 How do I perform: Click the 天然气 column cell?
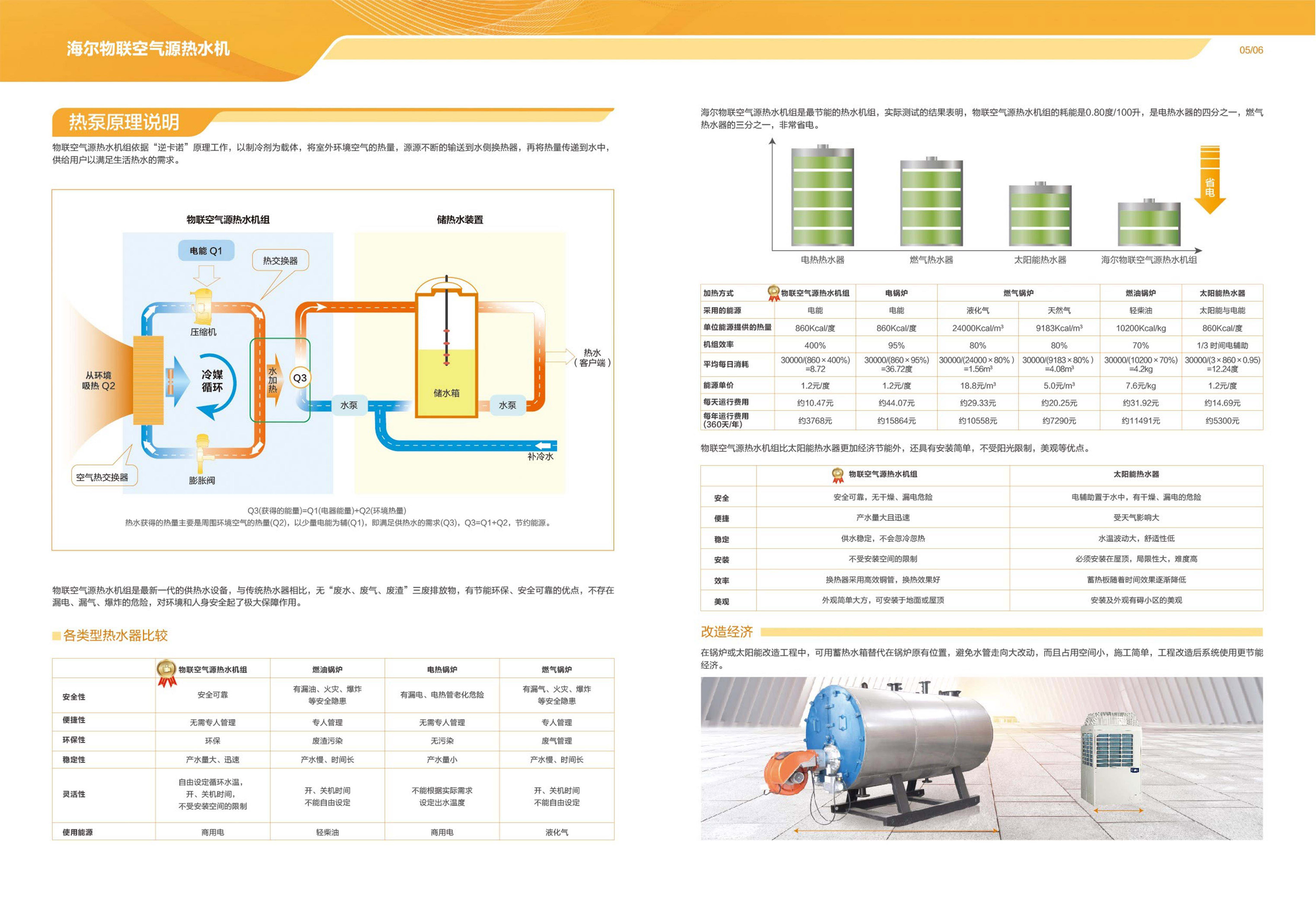click(x=1059, y=311)
